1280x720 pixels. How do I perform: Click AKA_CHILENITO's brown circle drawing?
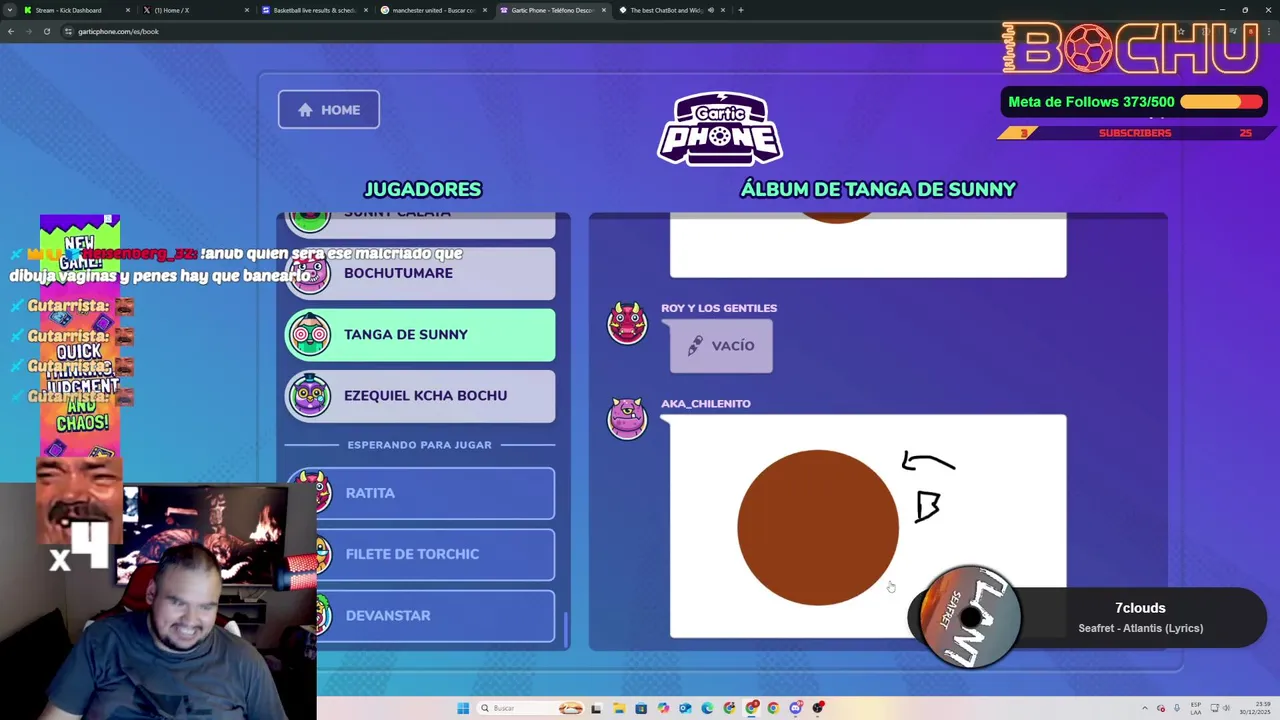point(818,527)
